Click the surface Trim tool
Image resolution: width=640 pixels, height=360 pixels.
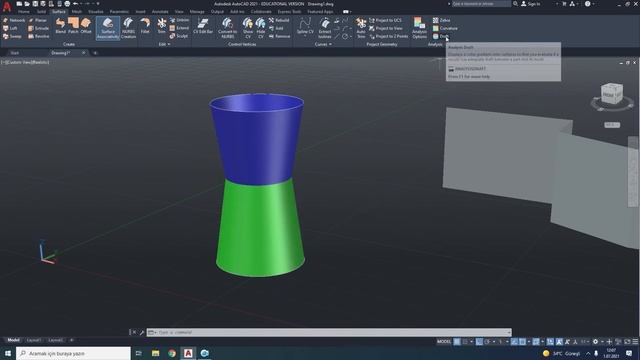click(x=162, y=26)
